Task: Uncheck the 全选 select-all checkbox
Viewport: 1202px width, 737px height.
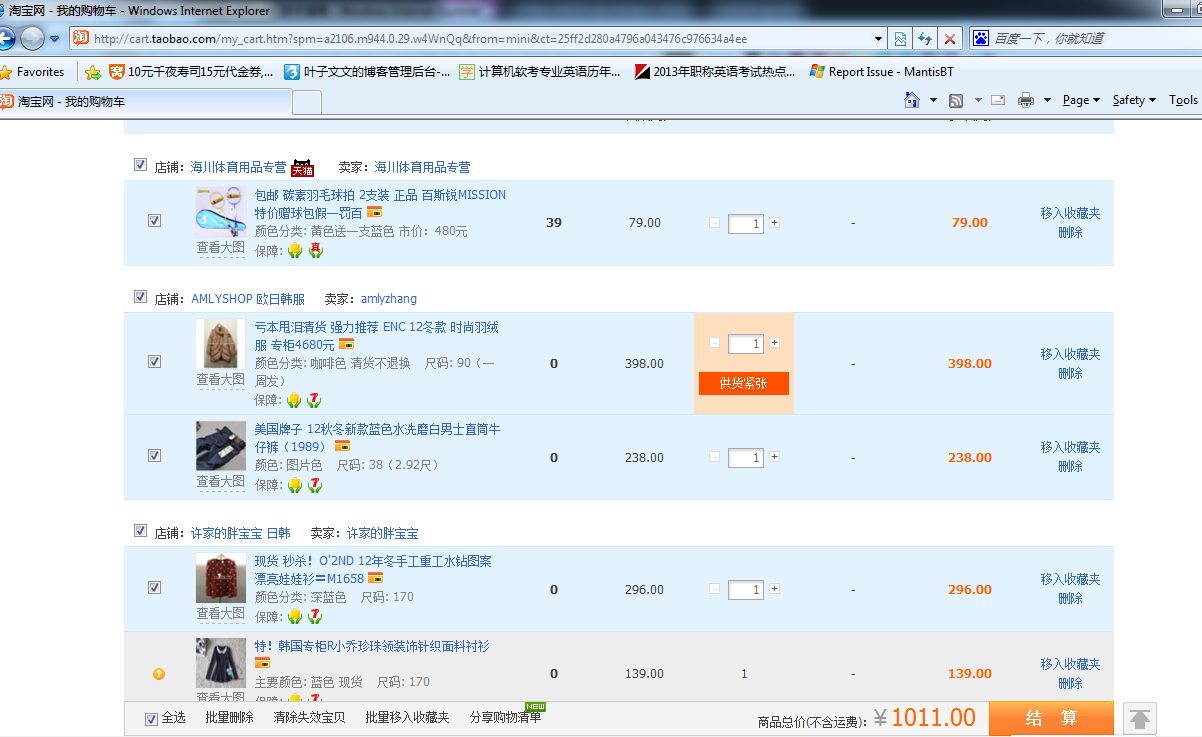Action: (152, 718)
